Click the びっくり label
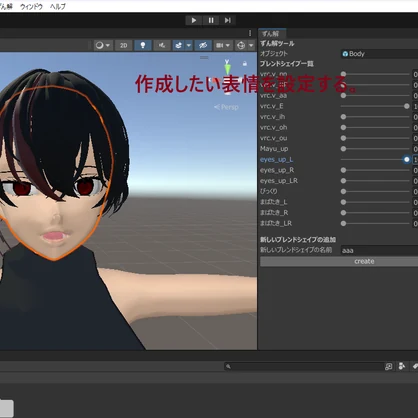The height and width of the screenshot is (418, 418). pyautogui.click(x=269, y=191)
